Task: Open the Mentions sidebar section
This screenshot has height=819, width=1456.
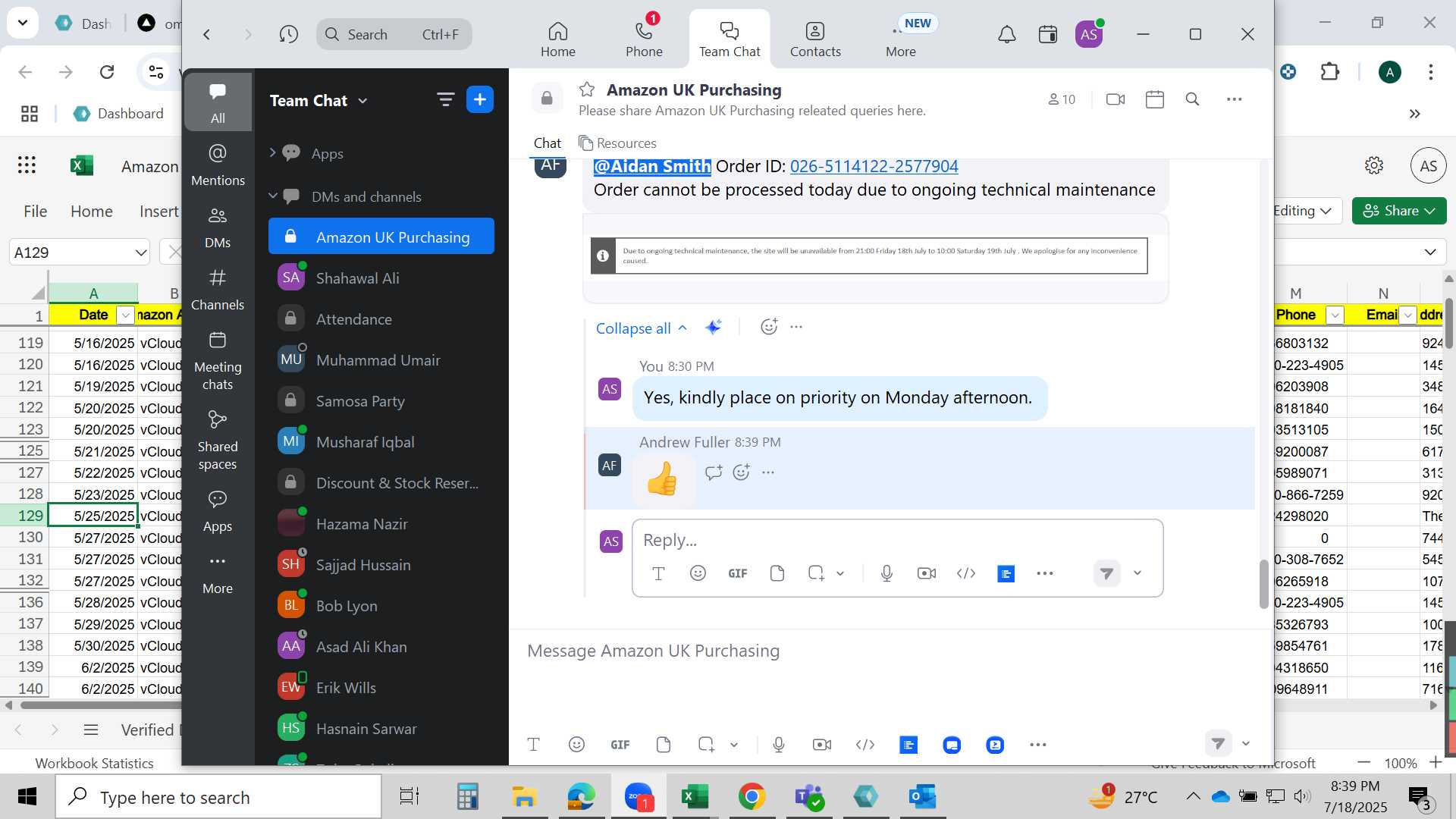Action: tap(218, 165)
